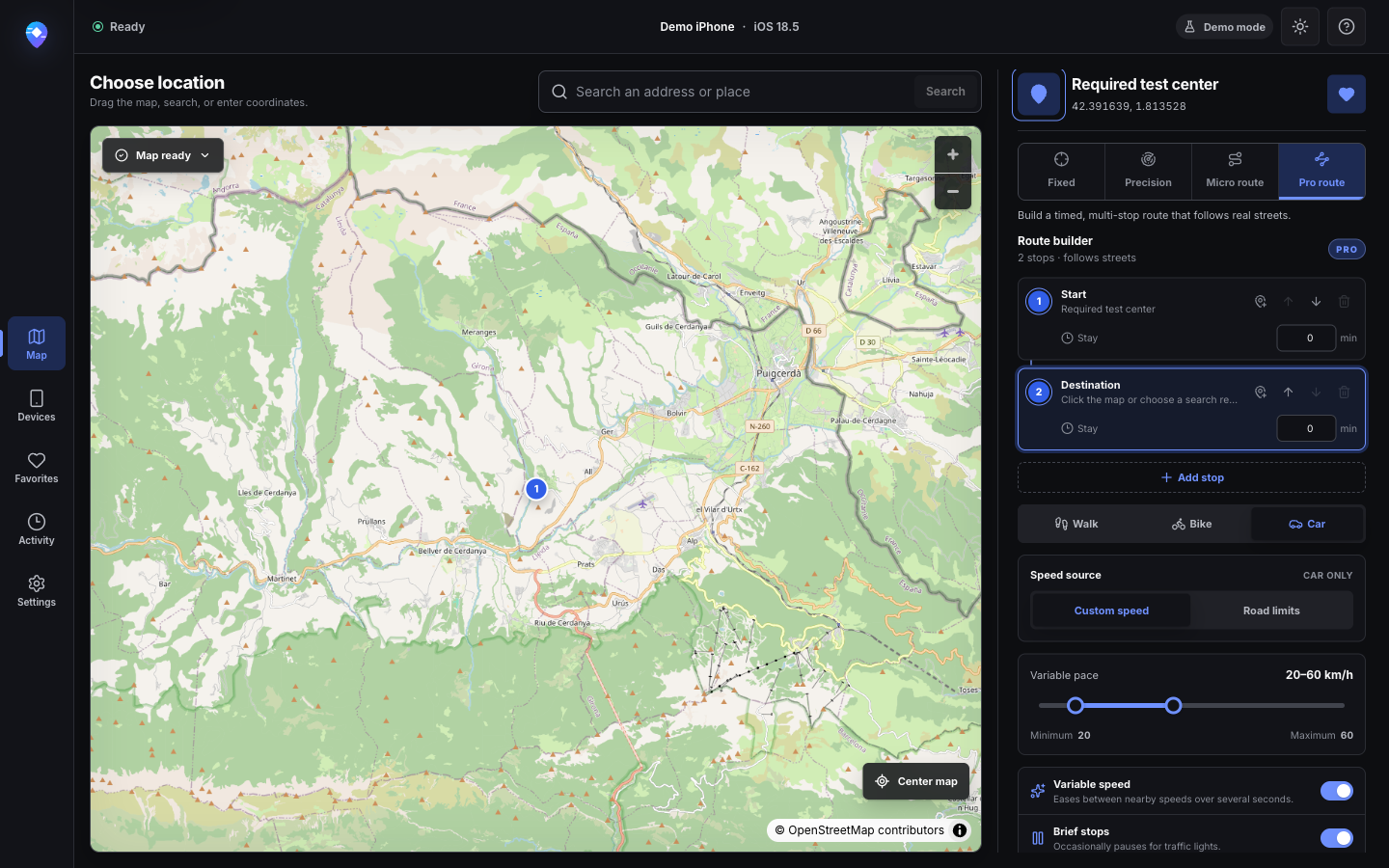Move Start stop down with arrow
The width and height of the screenshot is (1389, 868).
[1316, 302]
